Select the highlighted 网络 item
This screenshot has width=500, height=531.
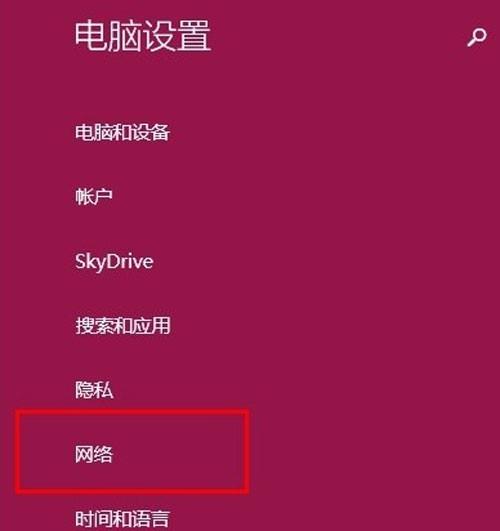pos(93,454)
